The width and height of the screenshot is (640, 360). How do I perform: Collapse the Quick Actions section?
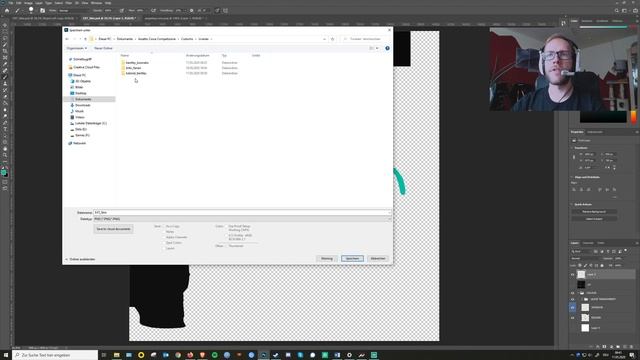tap(572, 204)
